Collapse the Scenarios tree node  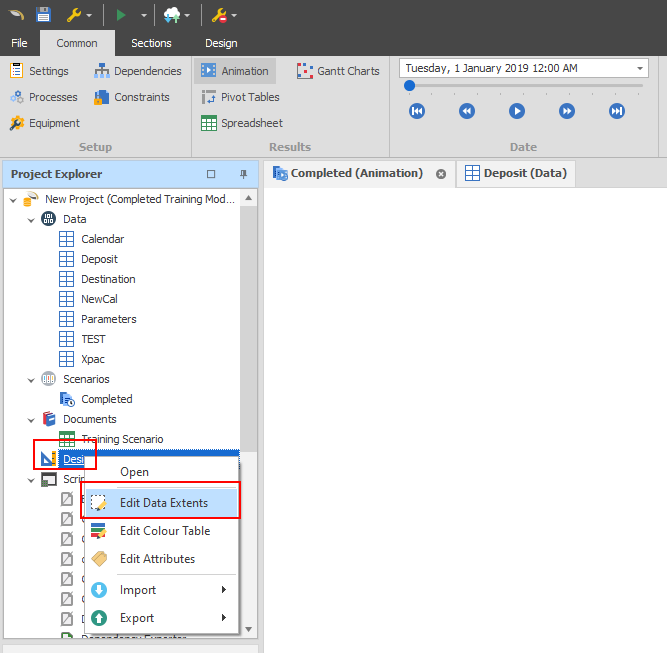point(31,379)
